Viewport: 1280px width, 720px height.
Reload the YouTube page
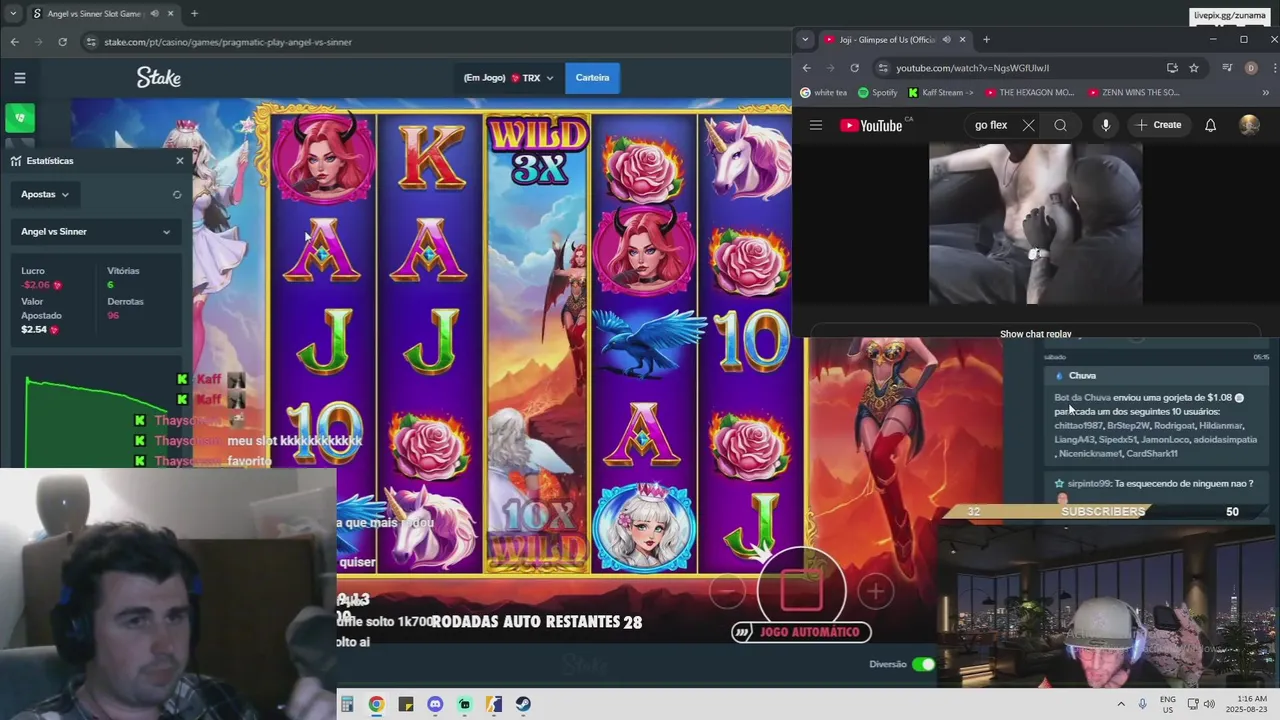pyautogui.click(x=854, y=68)
